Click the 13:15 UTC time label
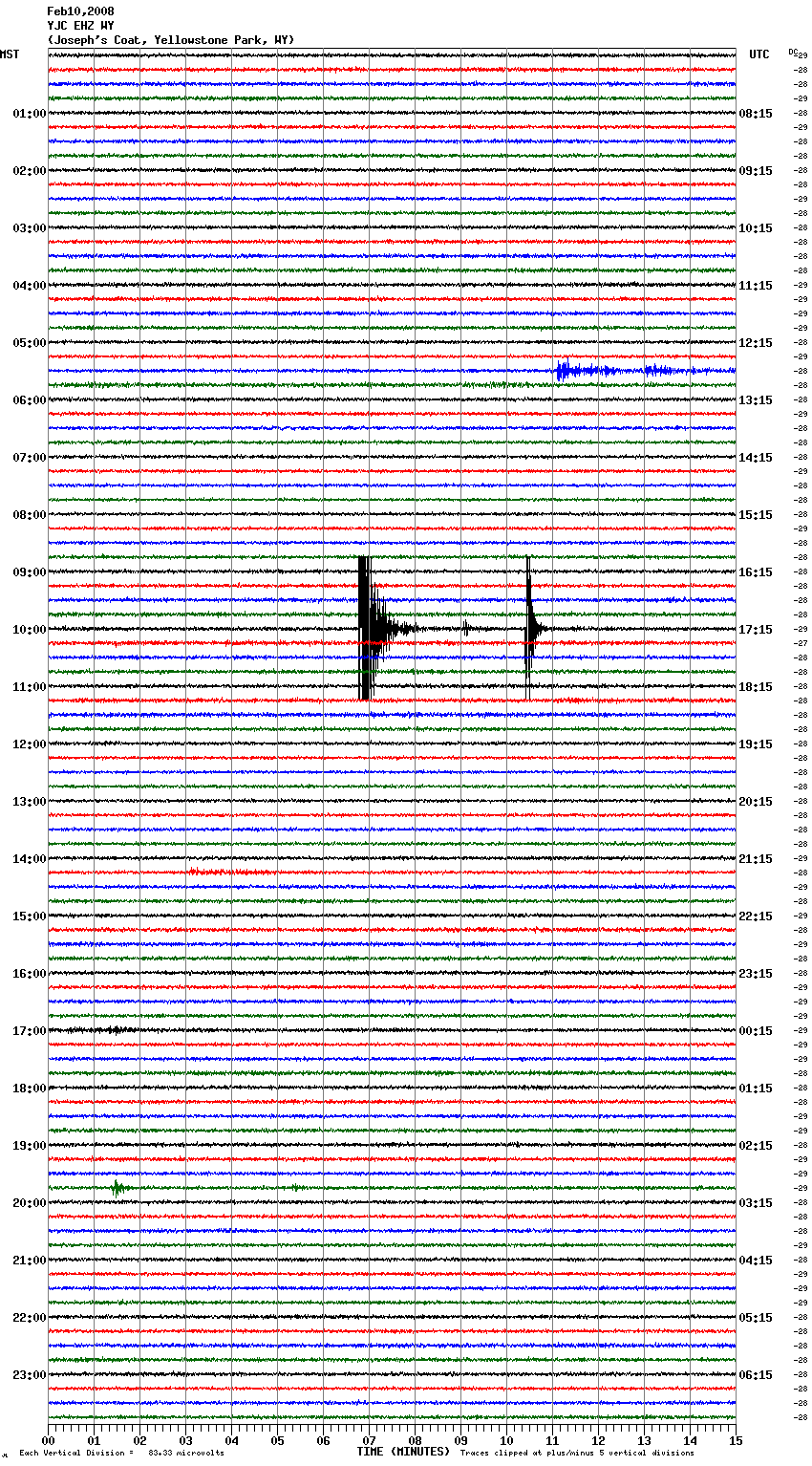This screenshot has width=812, height=1466. click(756, 400)
